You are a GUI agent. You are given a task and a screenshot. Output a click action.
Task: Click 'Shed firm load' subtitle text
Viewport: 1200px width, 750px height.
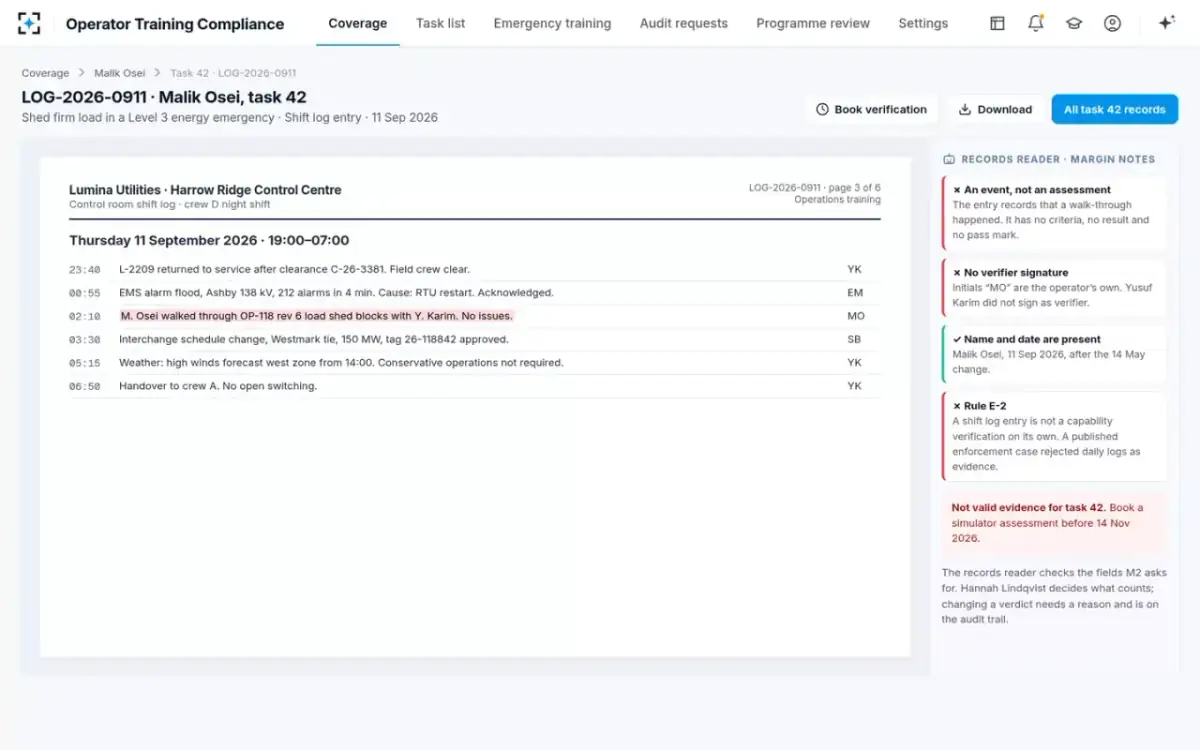click(x=230, y=117)
